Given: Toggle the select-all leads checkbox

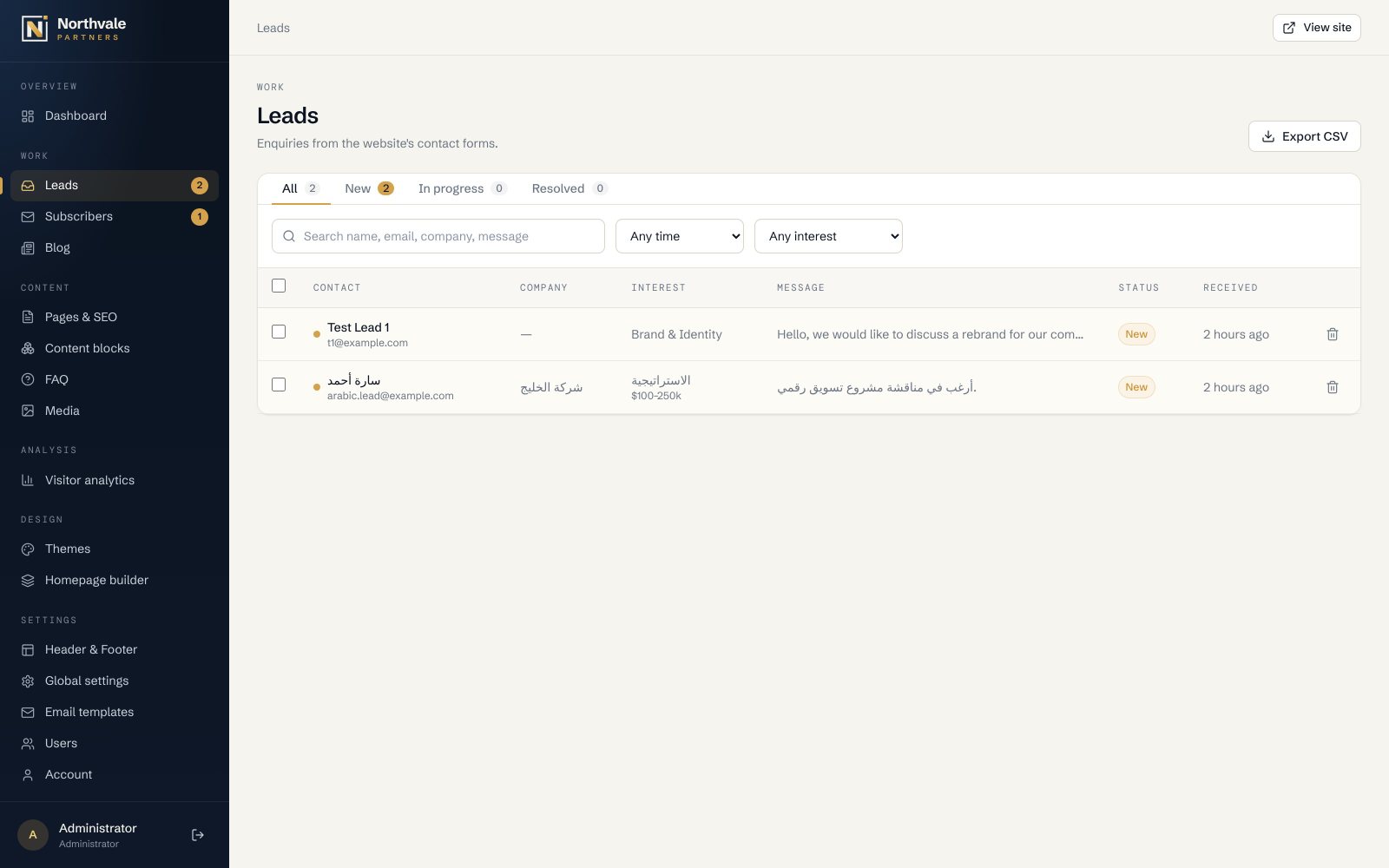Looking at the screenshot, I should 279,286.
